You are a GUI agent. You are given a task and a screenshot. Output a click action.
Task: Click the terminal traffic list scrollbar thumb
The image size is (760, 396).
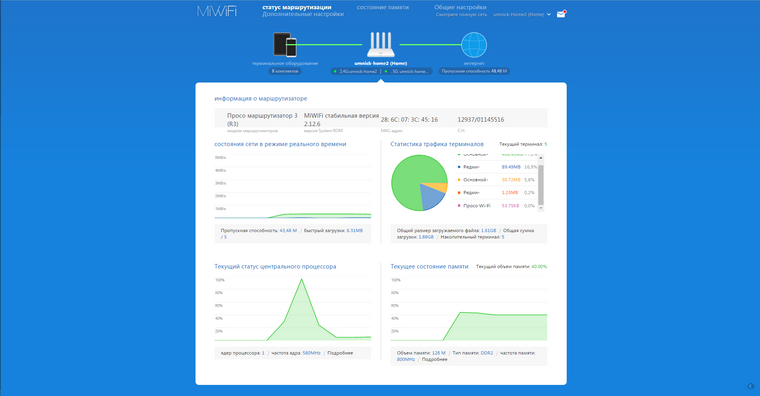pos(541,185)
